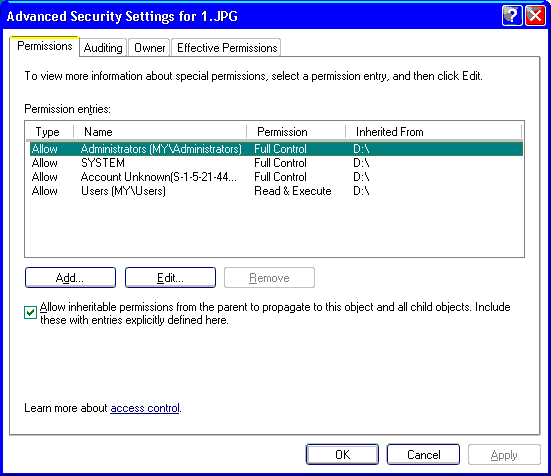This screenshot has width=551, height=476.
Task: Select the Permissions tab
Action: pos(45,46)
